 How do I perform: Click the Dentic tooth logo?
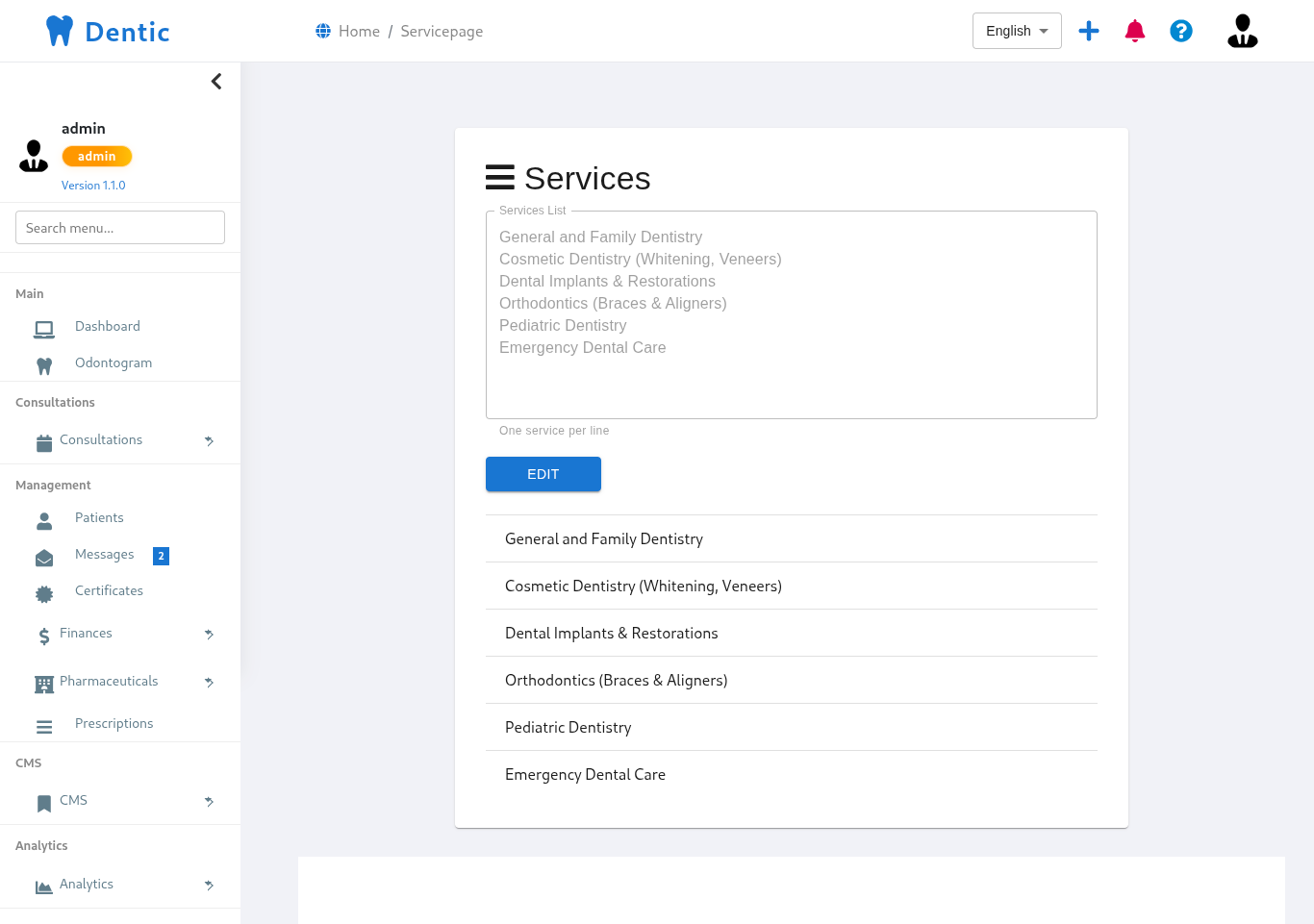pyautogui.click(x=60, y=31)
